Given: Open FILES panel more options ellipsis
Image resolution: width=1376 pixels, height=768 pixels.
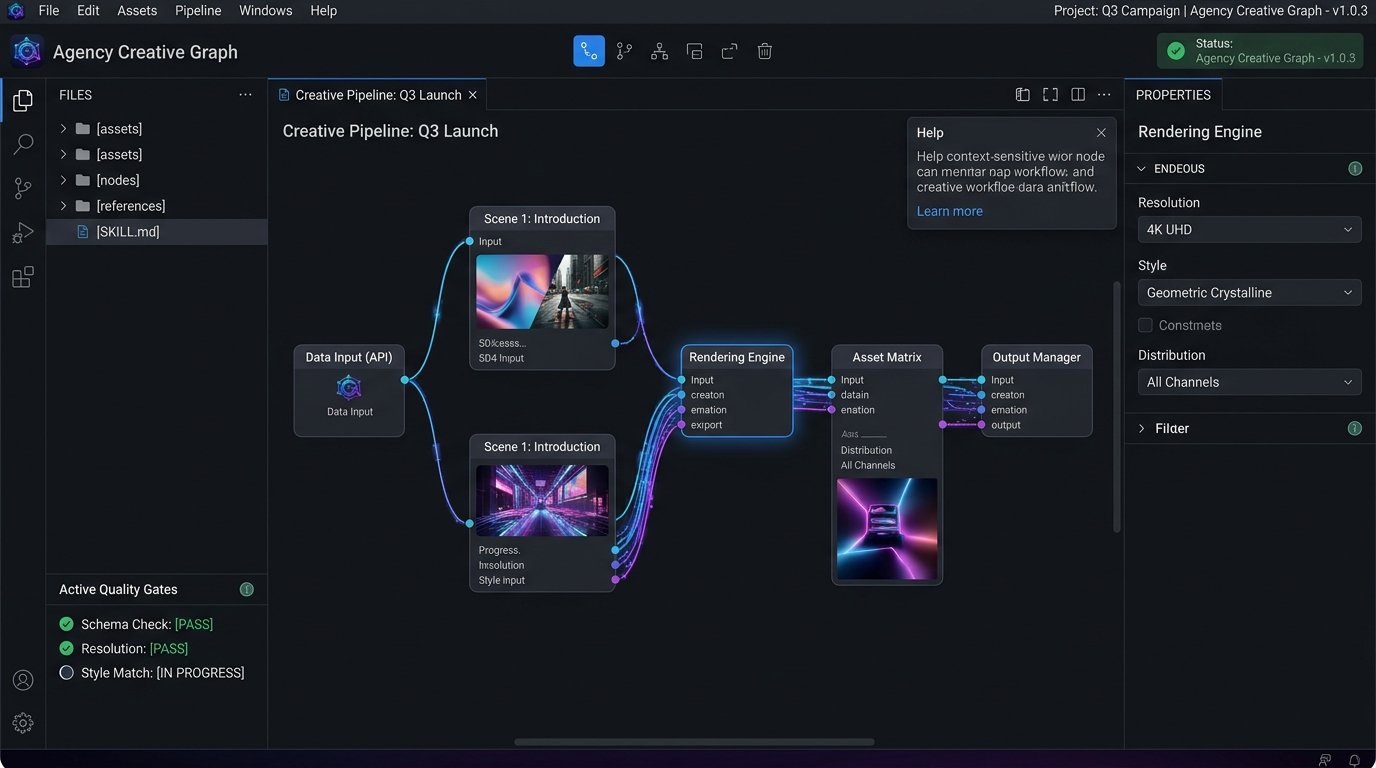Looking at the screenshot, I should (245, 95).
